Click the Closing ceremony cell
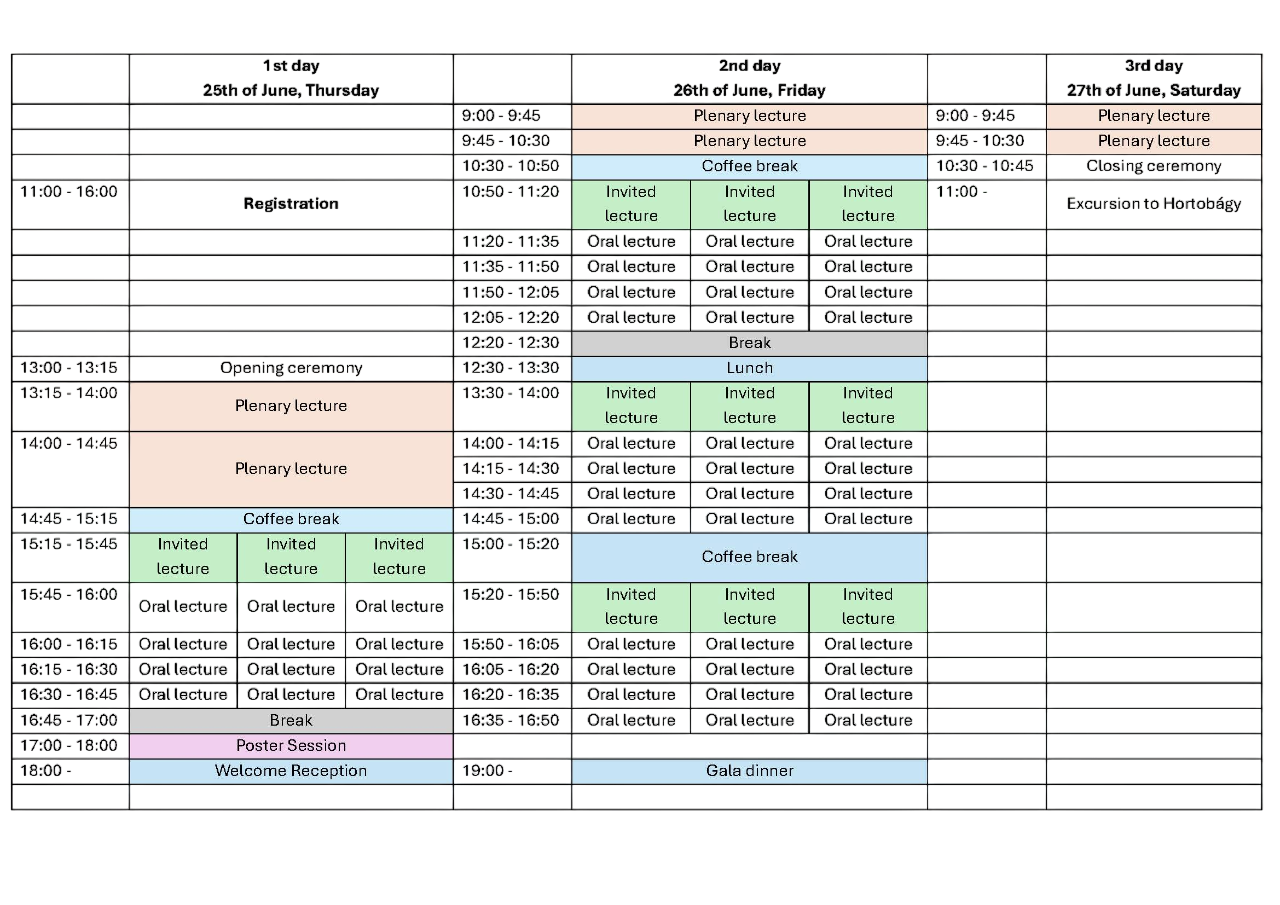Image resolution: width=1280 pixels, height=905 pixels. (1154, 167)
